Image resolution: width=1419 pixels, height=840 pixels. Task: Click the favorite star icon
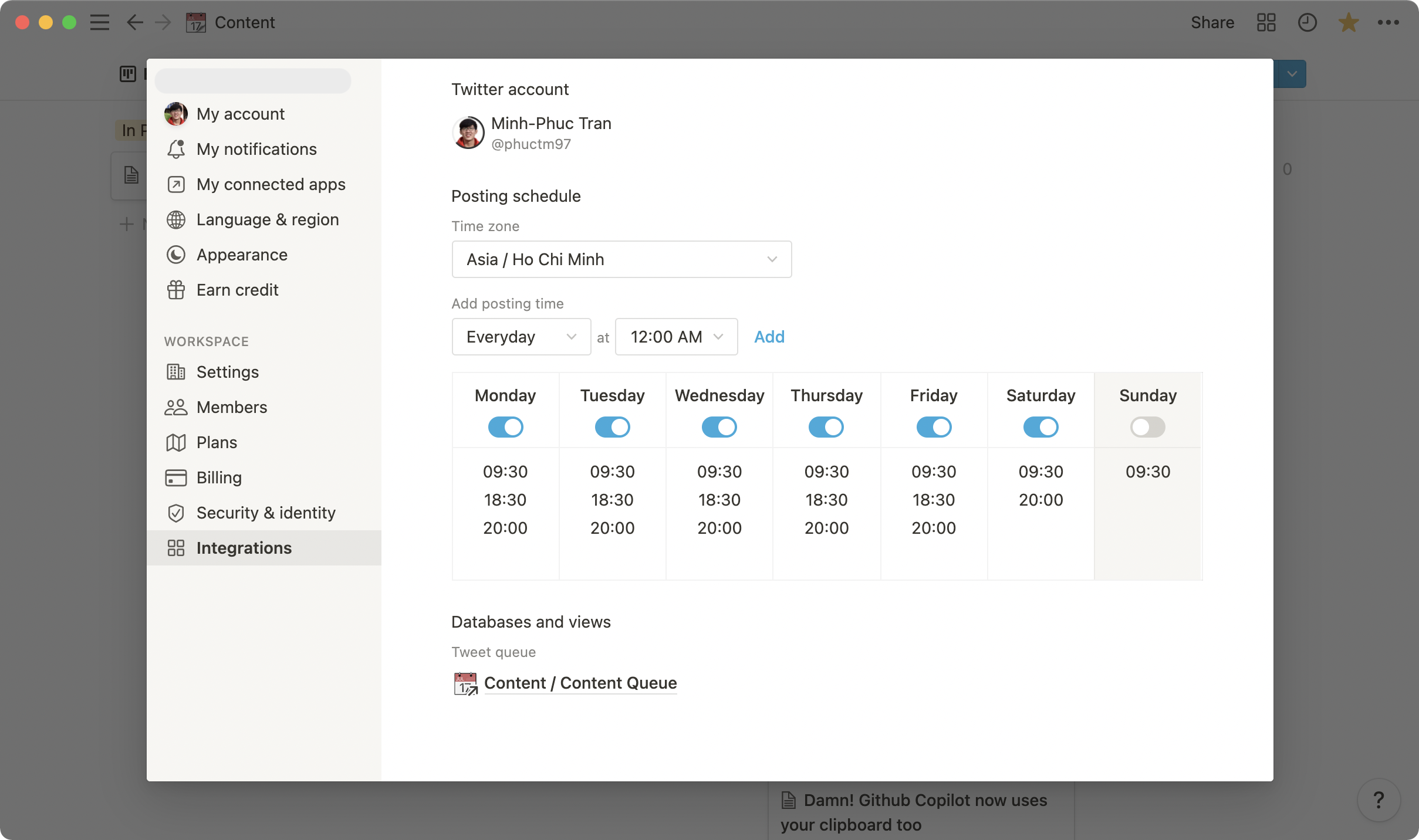1348,23
